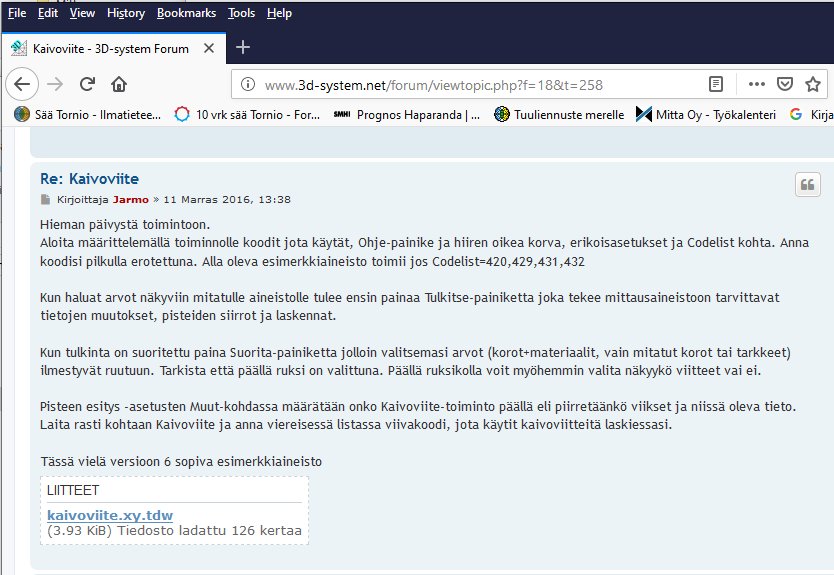Bookmark this page with star icon
Screen dimensions: 834x575
tap(814, 84)
